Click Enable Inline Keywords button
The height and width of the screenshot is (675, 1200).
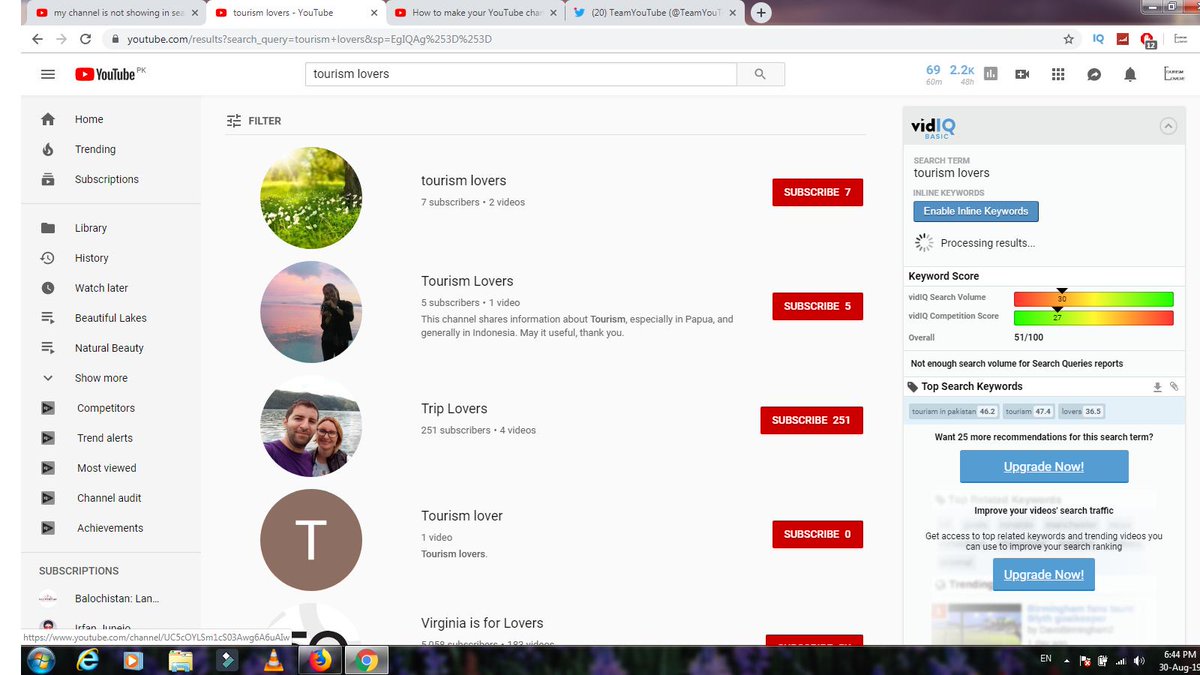click(x=976, y=211)
